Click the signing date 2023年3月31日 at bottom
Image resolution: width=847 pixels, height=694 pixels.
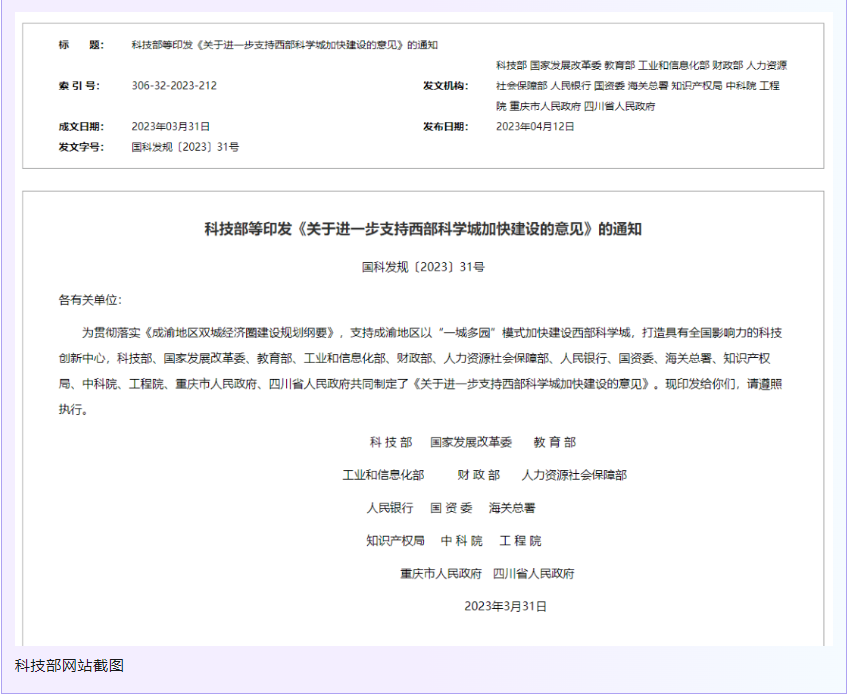(x=505, y=606)
